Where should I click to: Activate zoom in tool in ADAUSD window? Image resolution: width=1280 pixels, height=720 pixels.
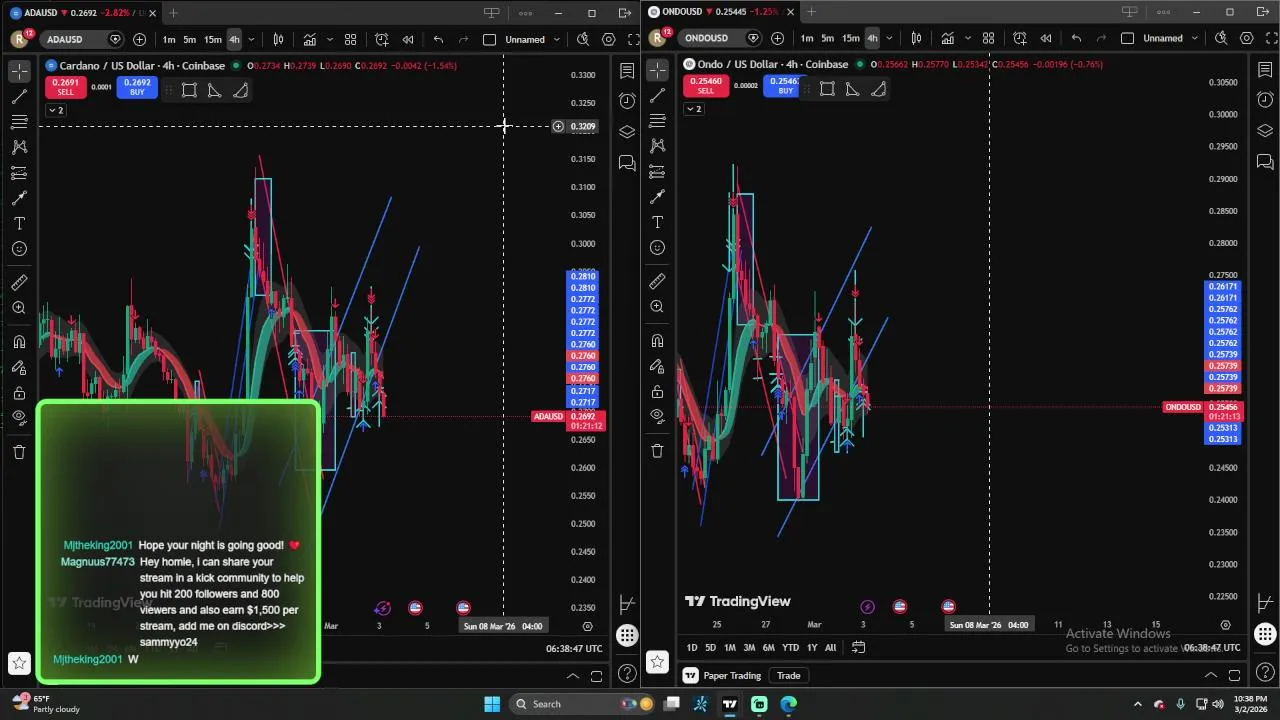(x=19, y=308)
